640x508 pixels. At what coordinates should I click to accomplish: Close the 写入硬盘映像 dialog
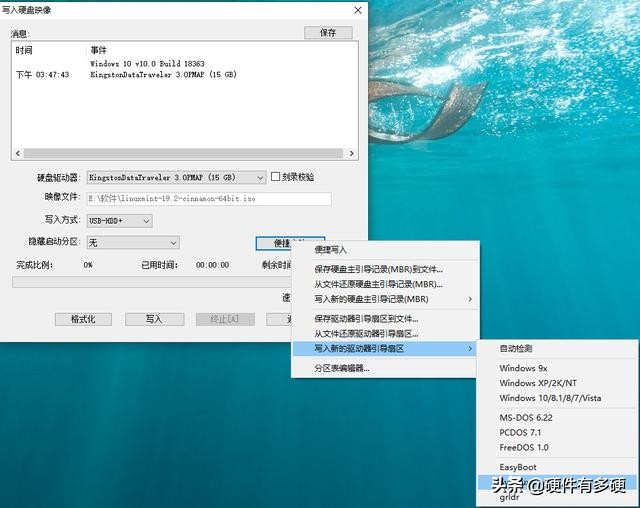tap(358, 10)
